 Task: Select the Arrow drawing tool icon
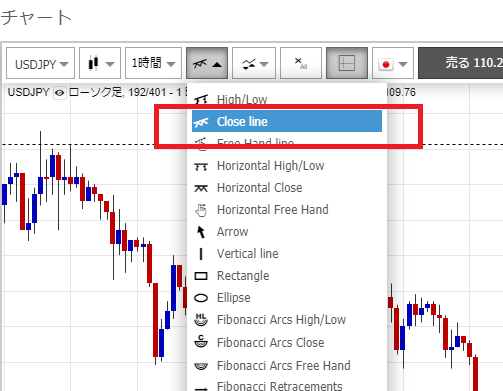201,232
